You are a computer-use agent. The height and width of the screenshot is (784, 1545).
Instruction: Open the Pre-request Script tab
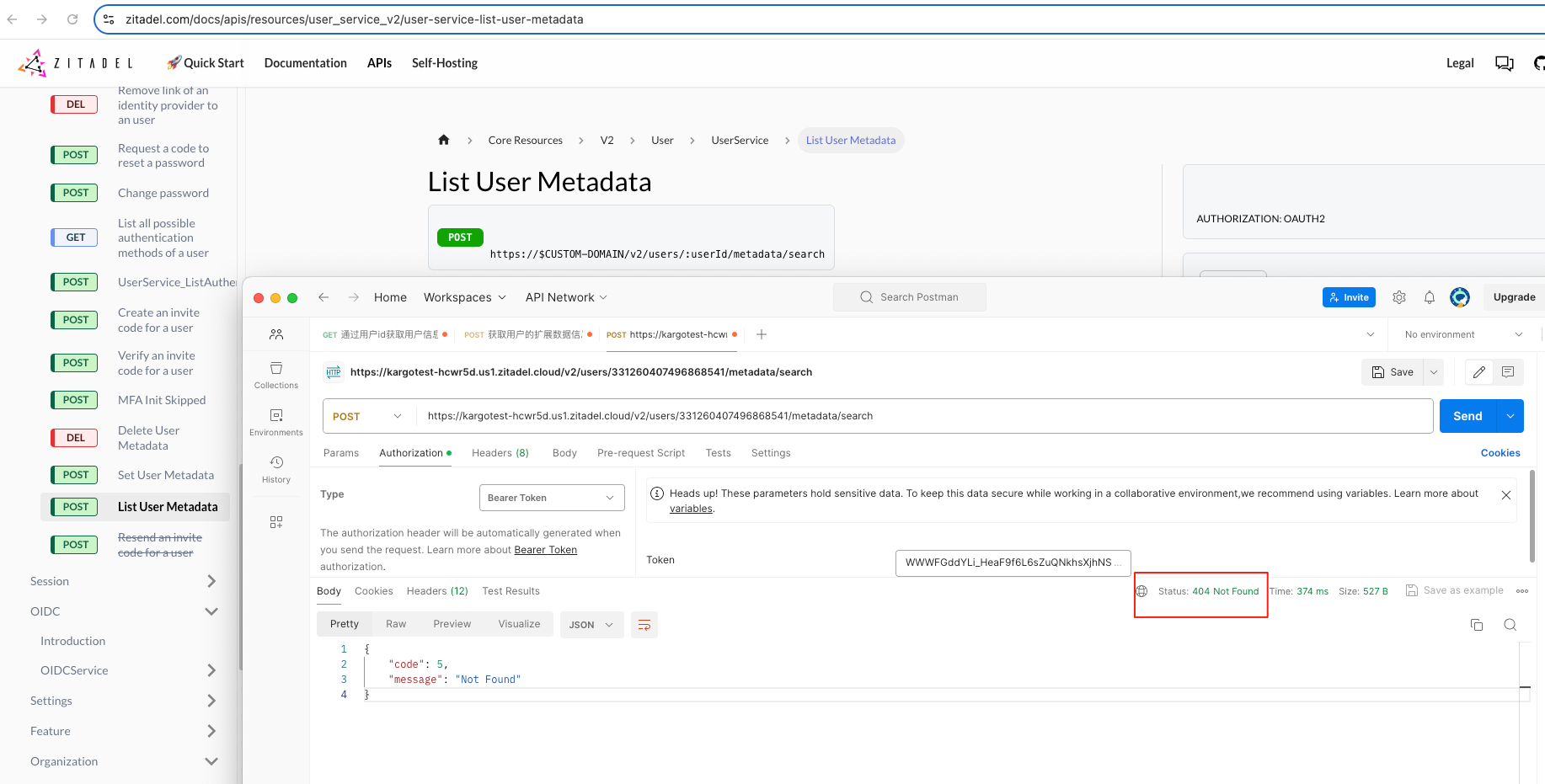[x=641, y=453]
